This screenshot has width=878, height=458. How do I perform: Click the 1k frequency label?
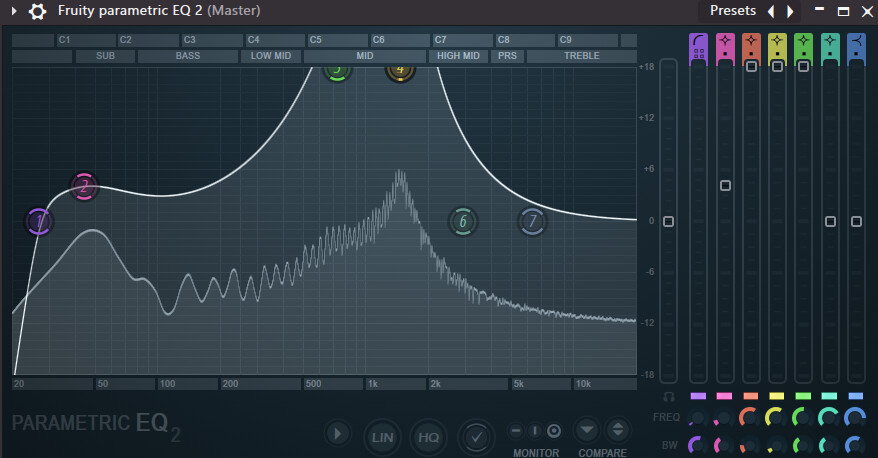pos(373,384)
